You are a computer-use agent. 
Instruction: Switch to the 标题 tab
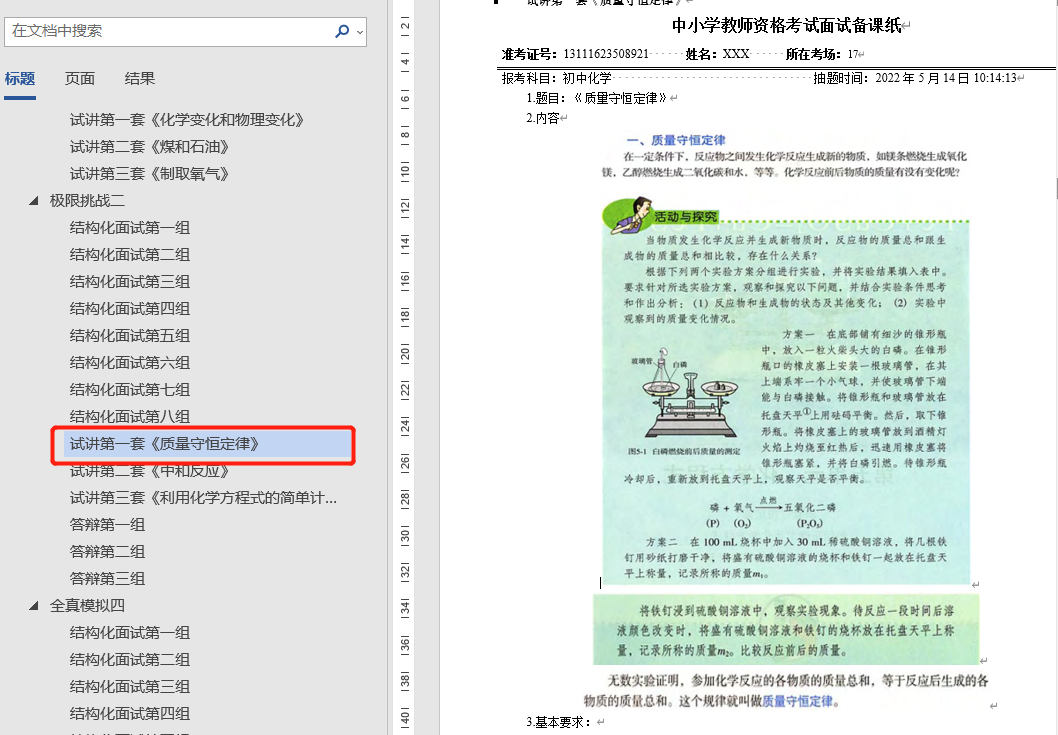point(20,79)
